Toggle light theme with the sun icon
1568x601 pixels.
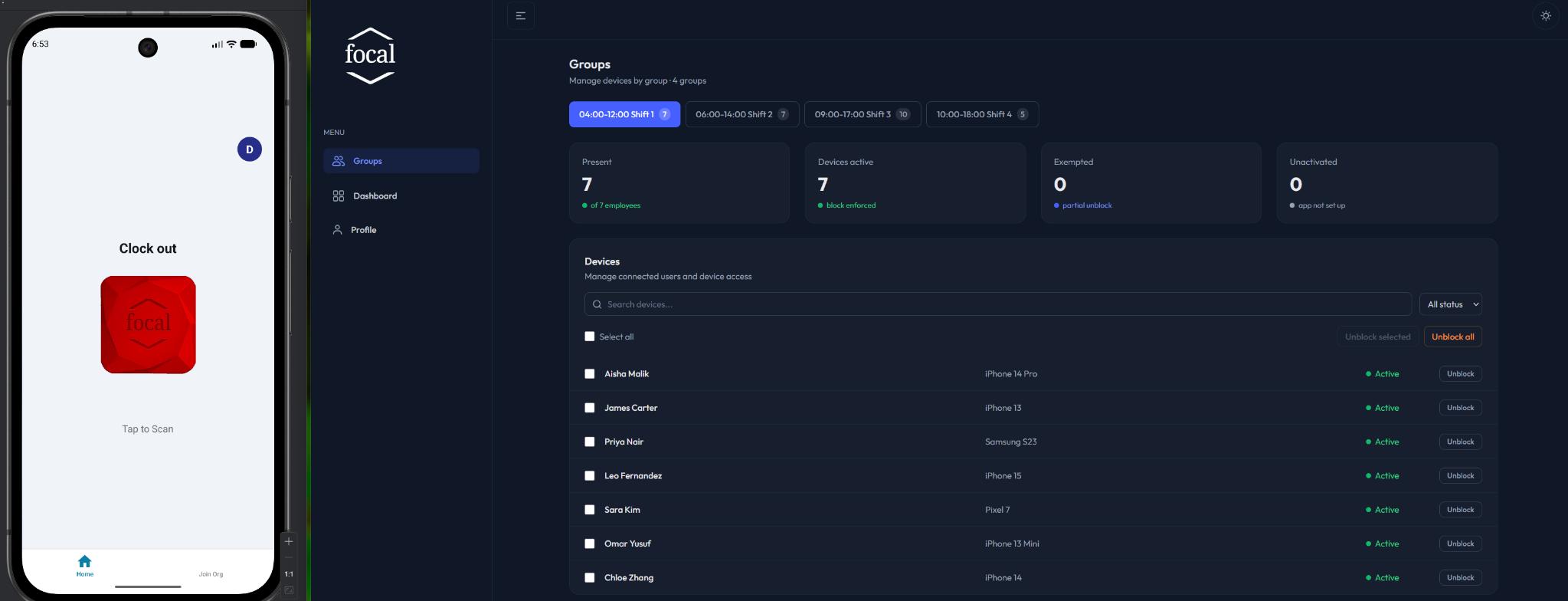point(1546,15)
